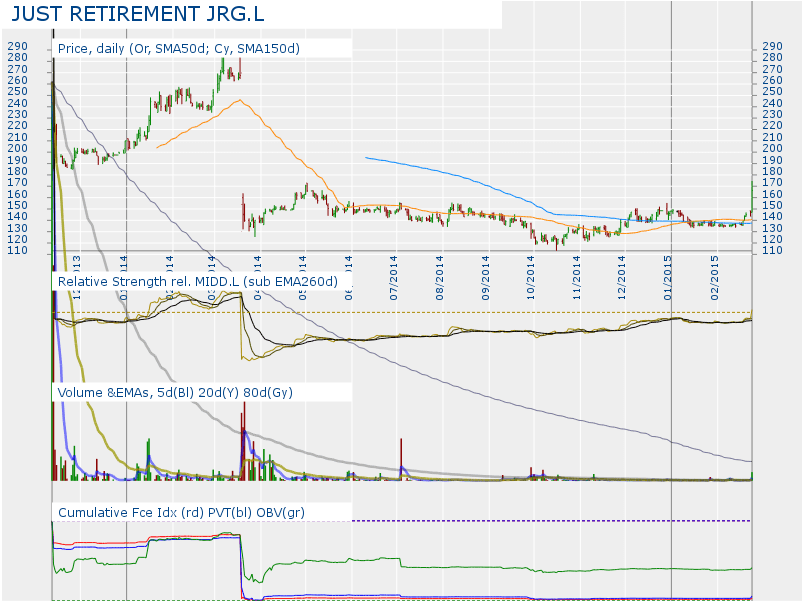Click the 11/2014 date axis label
The image size is (802, 601).
(x=576, y=278)
